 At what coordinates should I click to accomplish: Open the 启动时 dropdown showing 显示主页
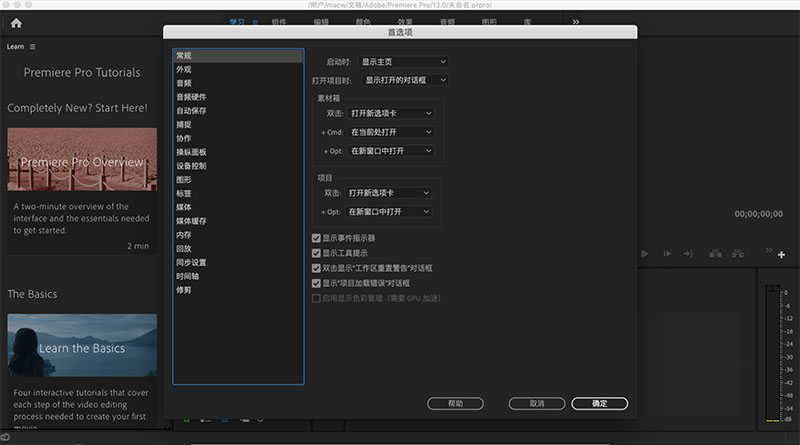[403, 62]
